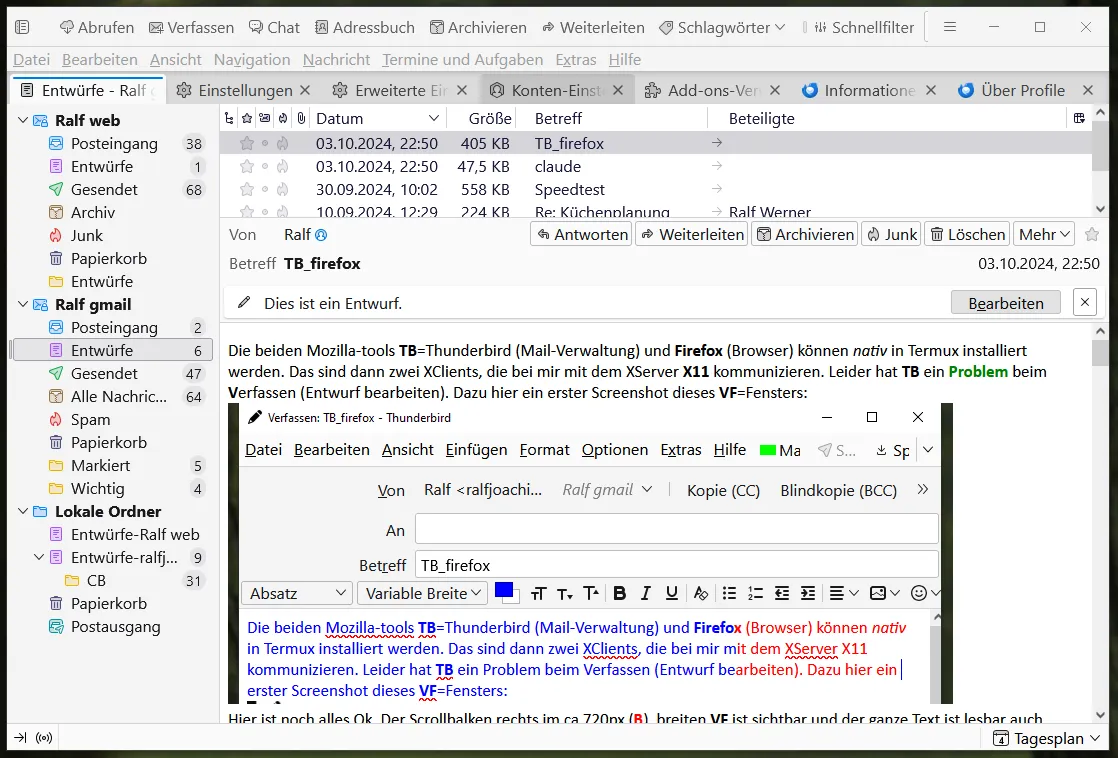Switch to the Add-ons-Verwaltung tab

(x=714, y=91)
